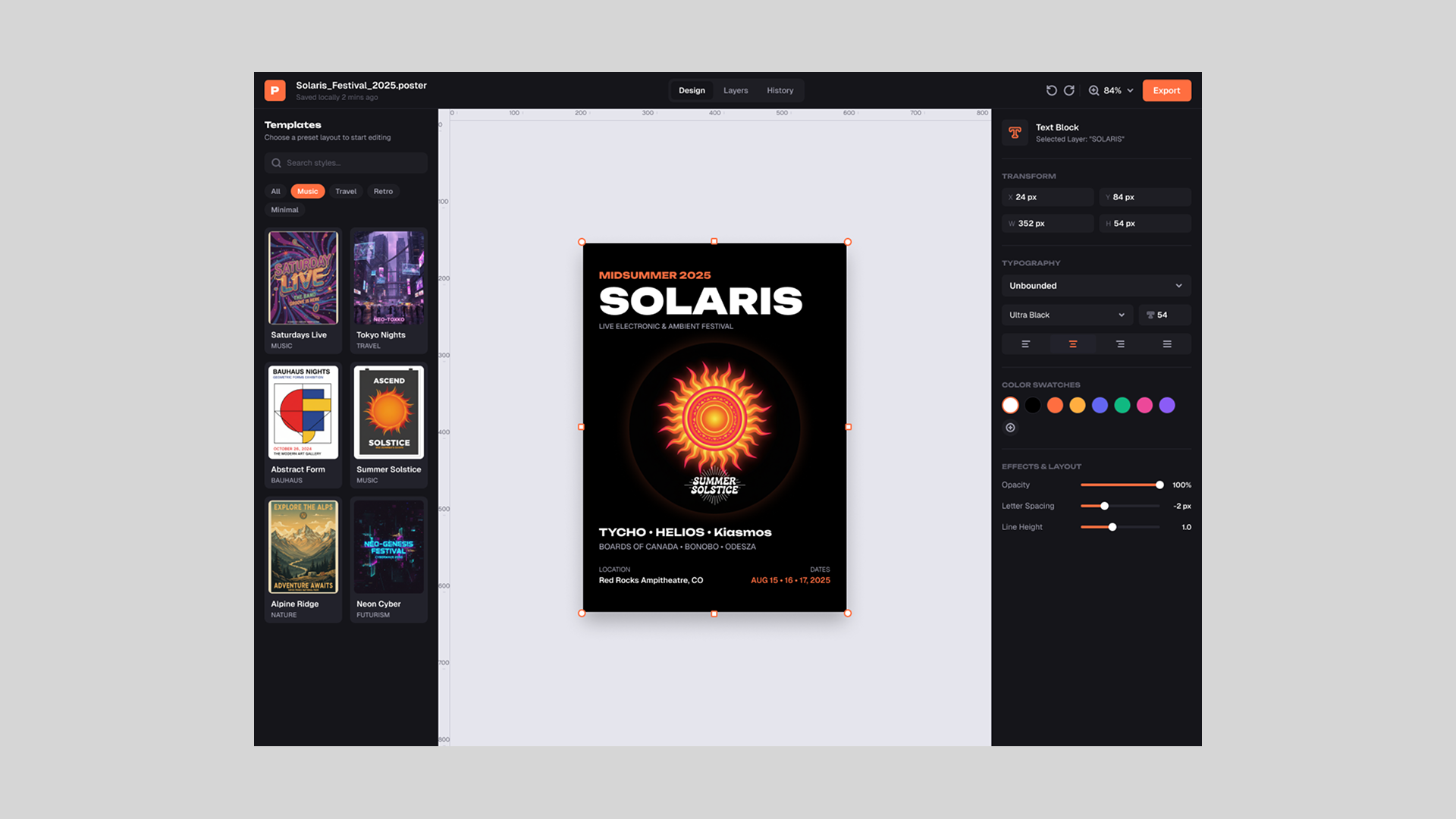Align text left
The height and width of the screenshot is (819, 1456).
1025,344
